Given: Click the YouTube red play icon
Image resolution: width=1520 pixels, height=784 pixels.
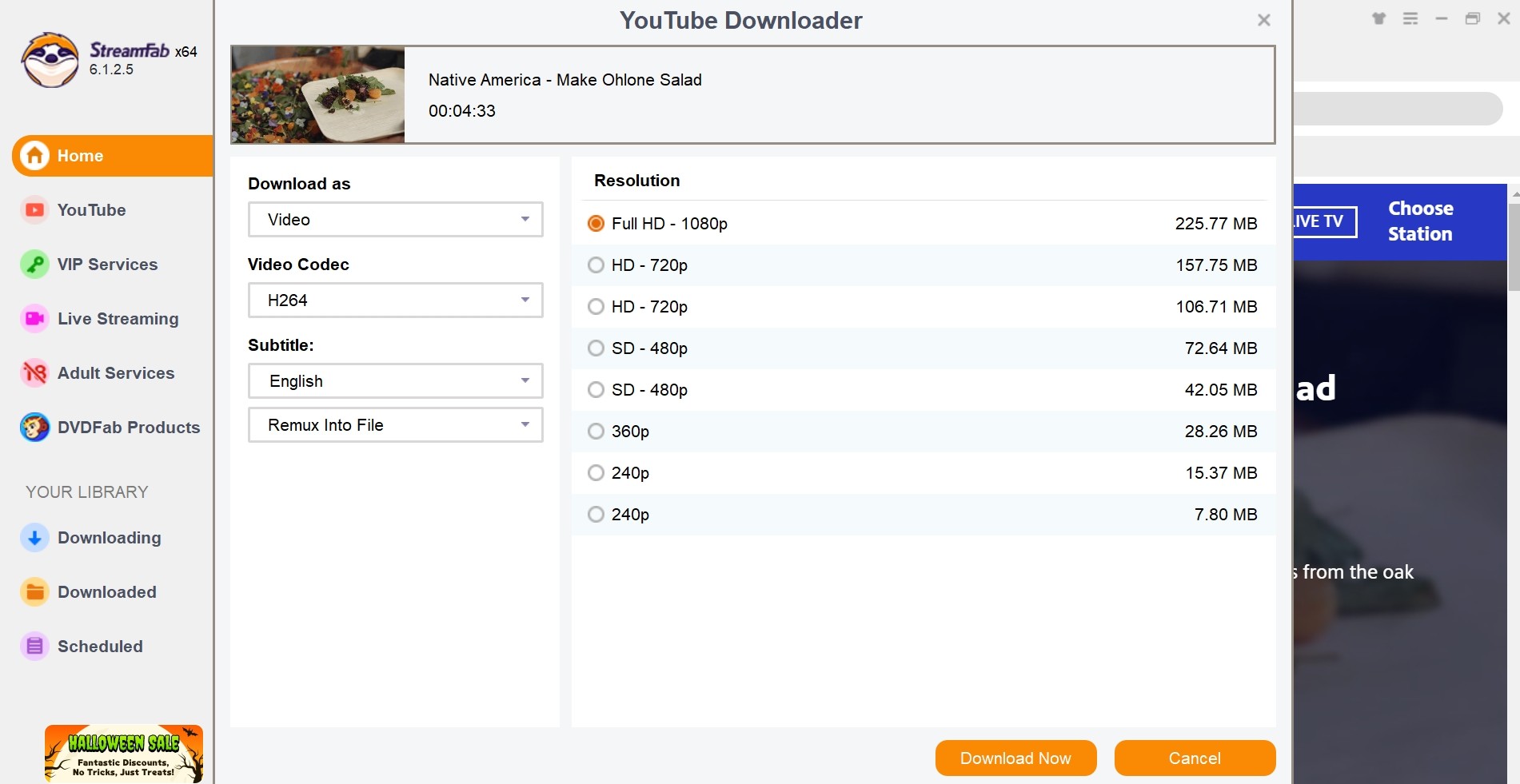Looking at the screenshot, I should click(34, 210).
